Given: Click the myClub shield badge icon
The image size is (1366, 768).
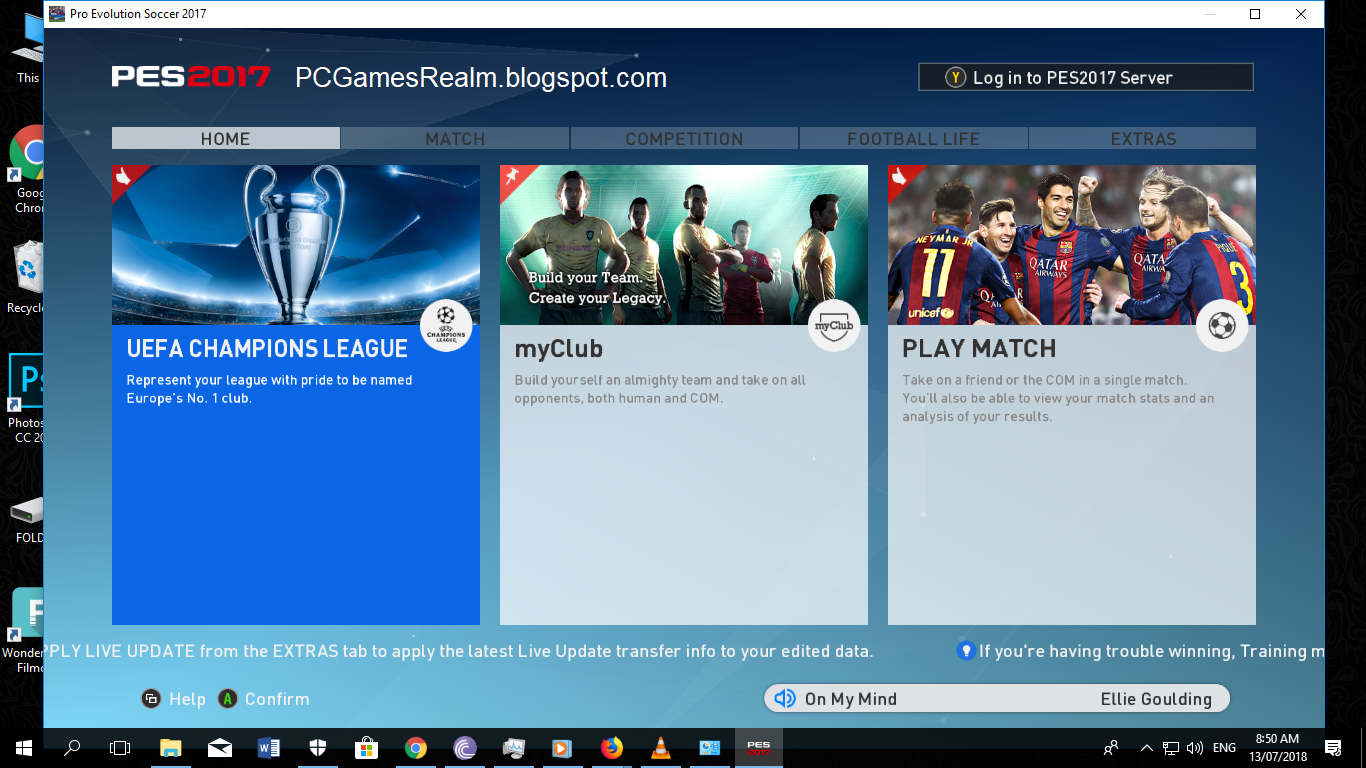Looking at the screenshot, I should point(834,325).
